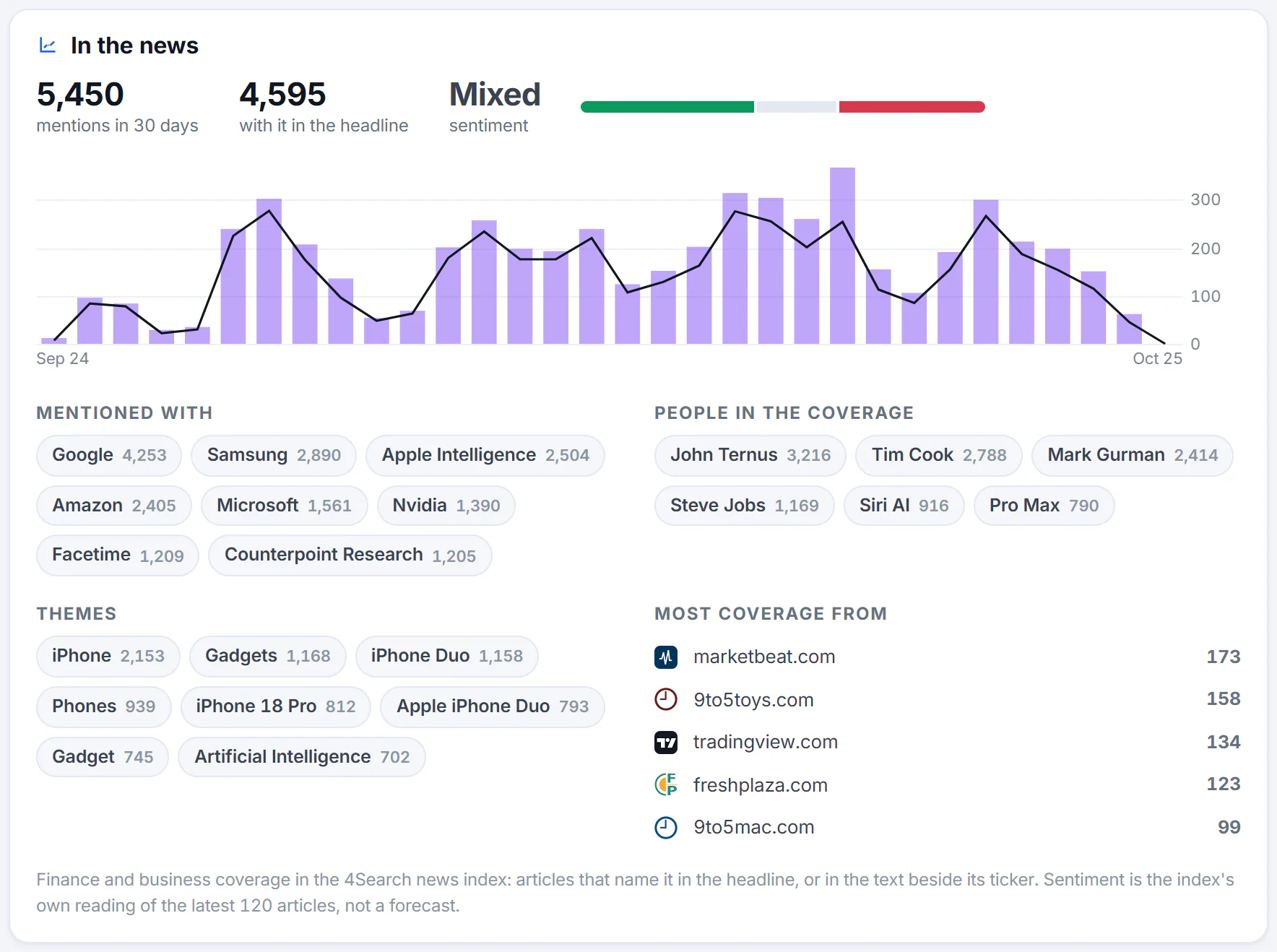Select the Gadgets 1,168 theme chip

[268, 656]
